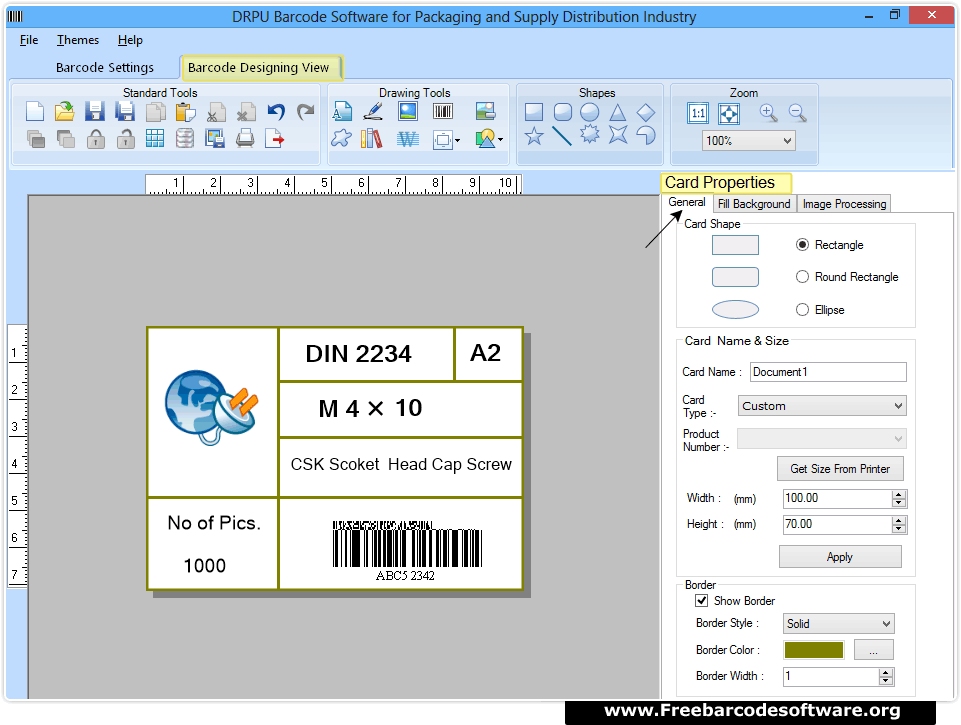Open the Image Processing tab

(x=844, y=204)
